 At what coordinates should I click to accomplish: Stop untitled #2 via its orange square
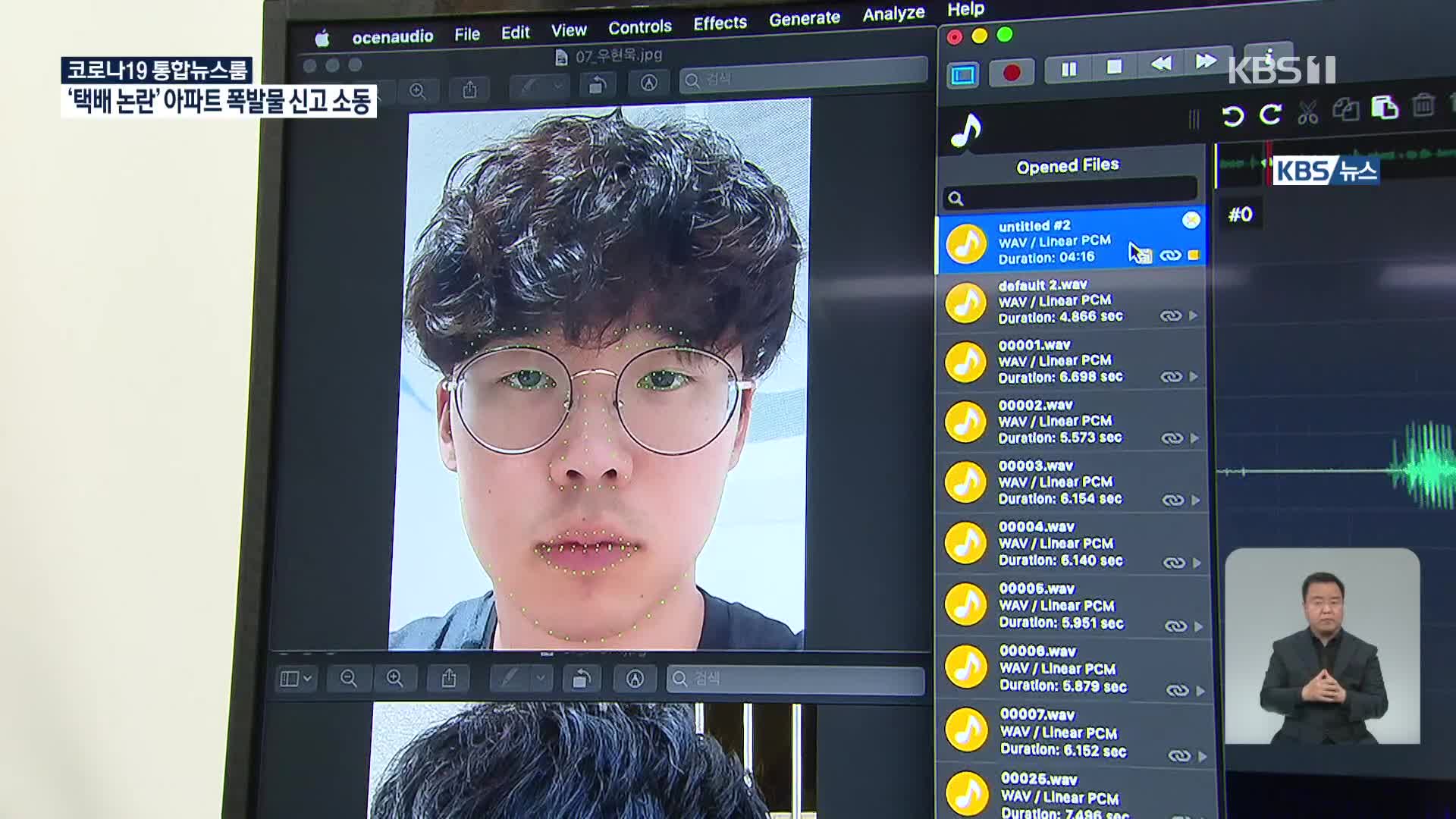pos(1194,255)
